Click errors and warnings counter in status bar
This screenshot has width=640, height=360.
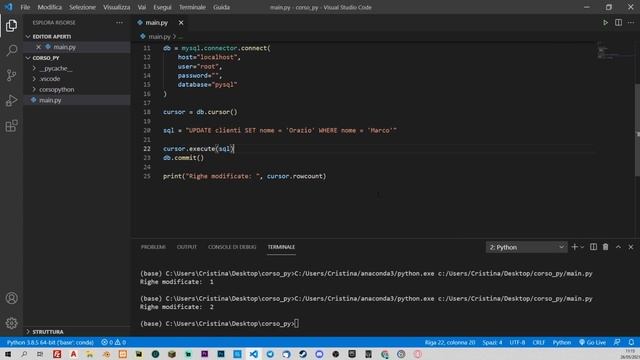tap(113, 342)
